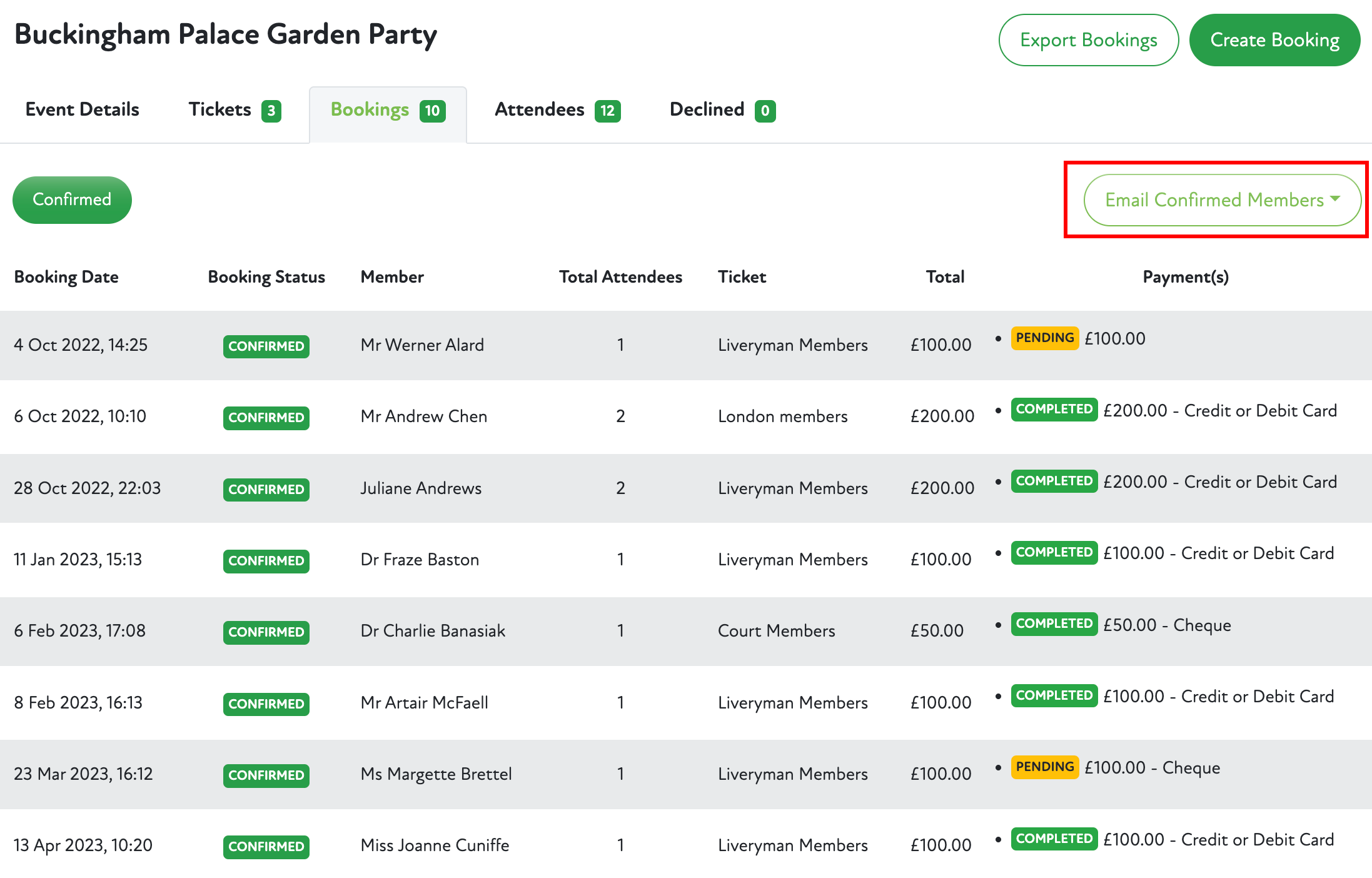Toggle the Confirmed filter pill
The image size is (1372, 878).
(72, 200)
